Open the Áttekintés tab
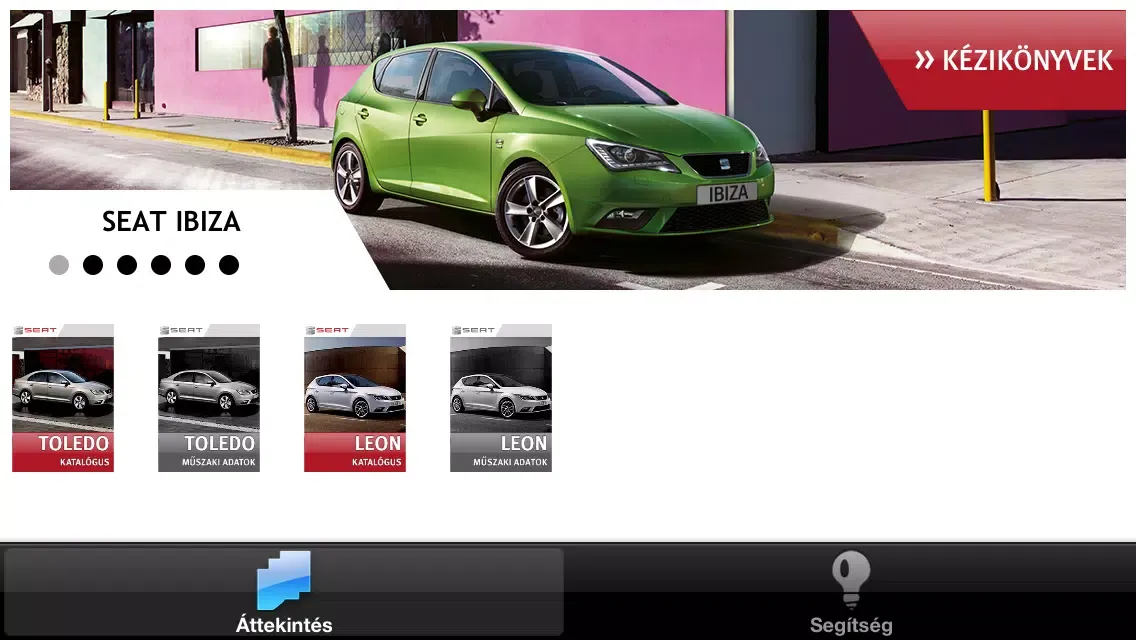This screenshot has height=640, width=1136. tap(283, 591)
